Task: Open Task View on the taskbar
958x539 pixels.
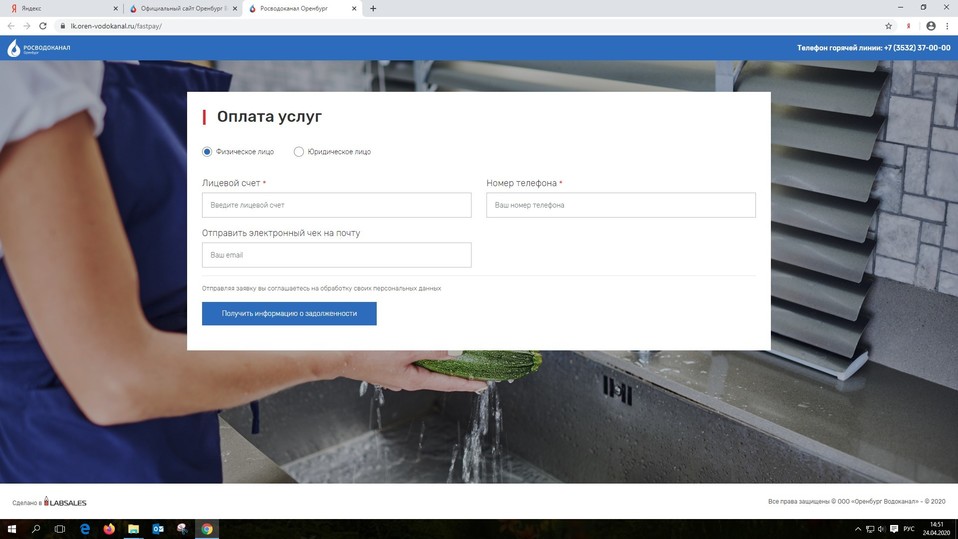Action: click(x=60, y=529)
